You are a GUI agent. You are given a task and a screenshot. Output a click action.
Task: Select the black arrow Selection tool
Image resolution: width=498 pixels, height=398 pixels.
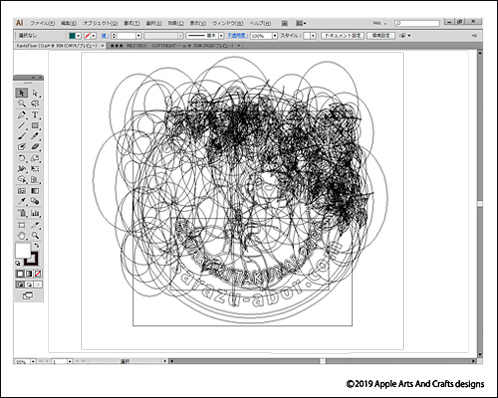22,93
